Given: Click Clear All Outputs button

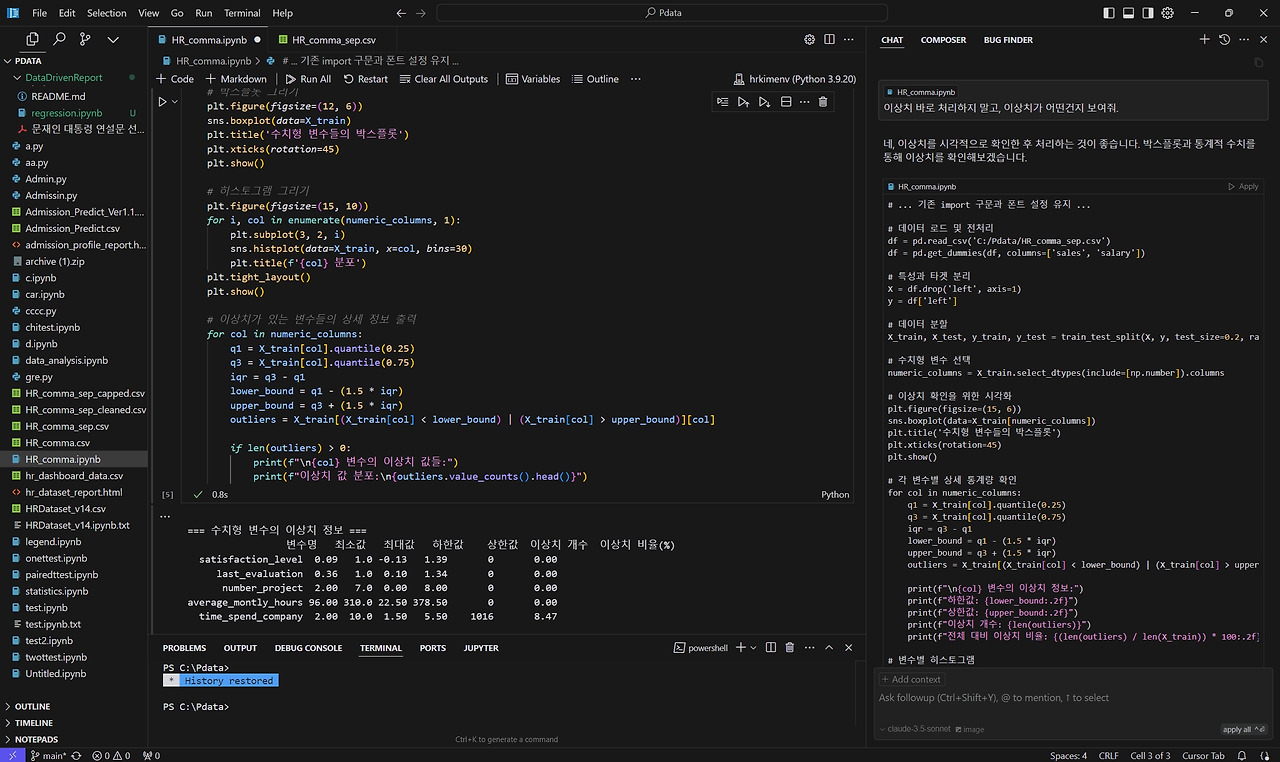Looking at the screenshot, I should tap(444, 79).
